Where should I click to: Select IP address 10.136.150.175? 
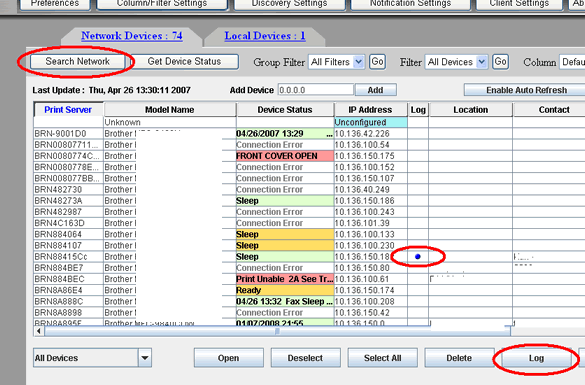coord(370,156)
